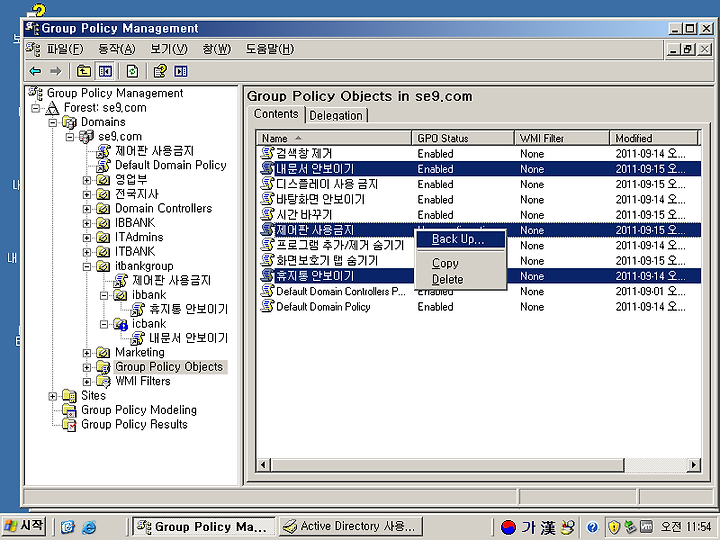Screen dimensions: 720x540
Task: Collapse the se9.com domain node
Action: (x=70, y=137)
